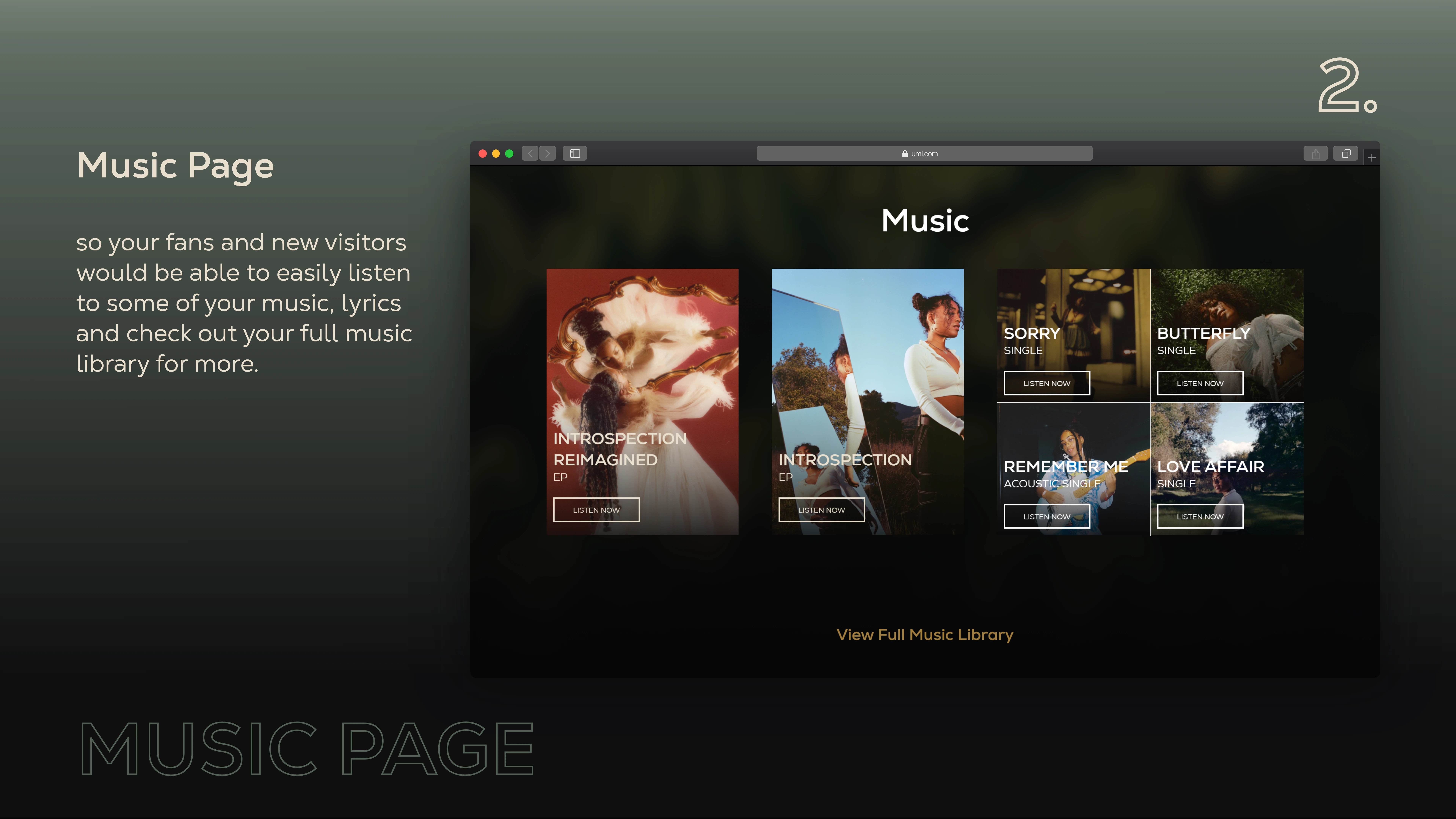Click the green fullscreen window button
Image resolution: width=1456 pixels, height=819 pixels.
click(x=509, y=153)
